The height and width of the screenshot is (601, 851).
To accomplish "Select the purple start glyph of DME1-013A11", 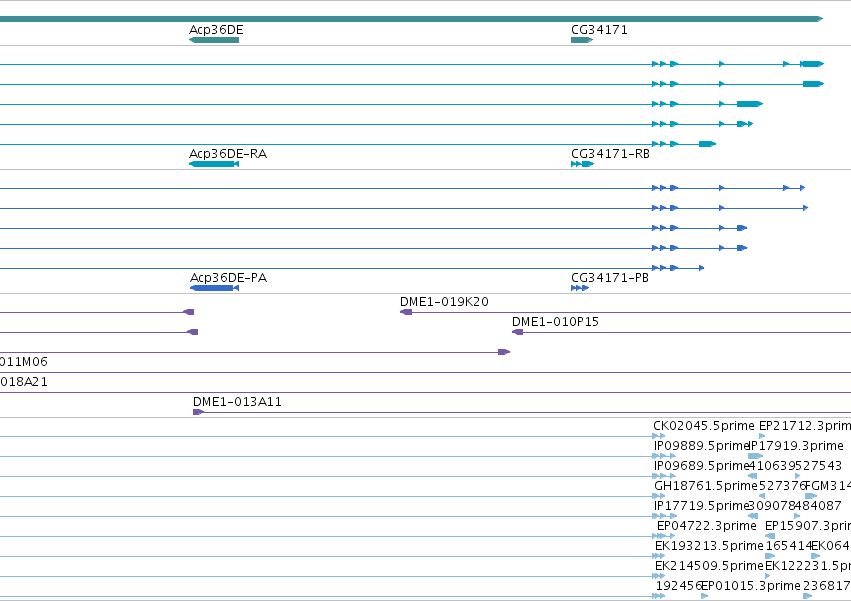I will (x=199, y=412).
